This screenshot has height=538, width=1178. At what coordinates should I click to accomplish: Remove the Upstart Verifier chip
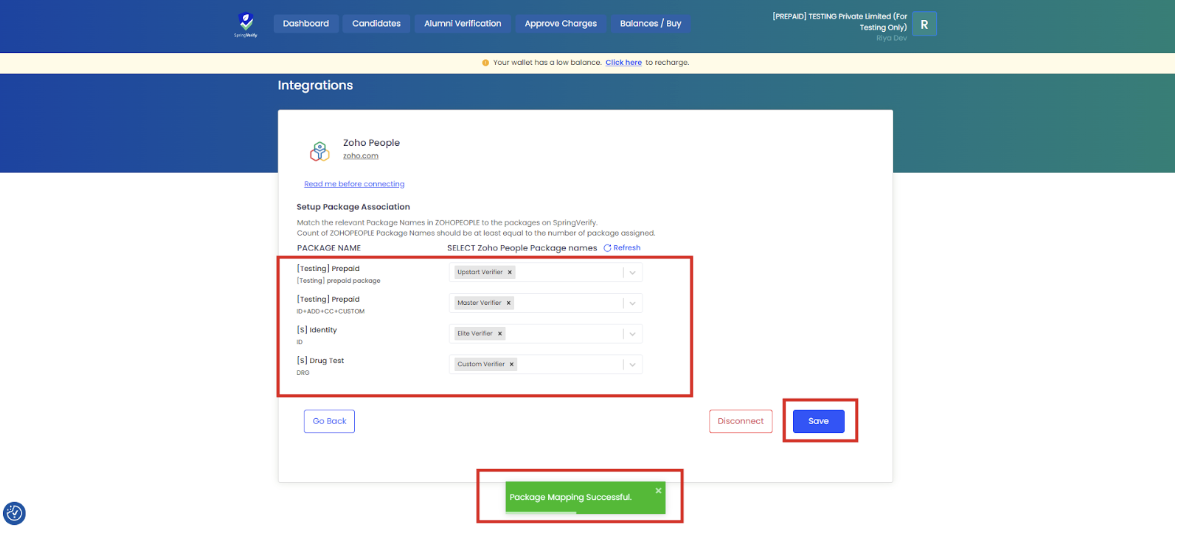(510, 272)
